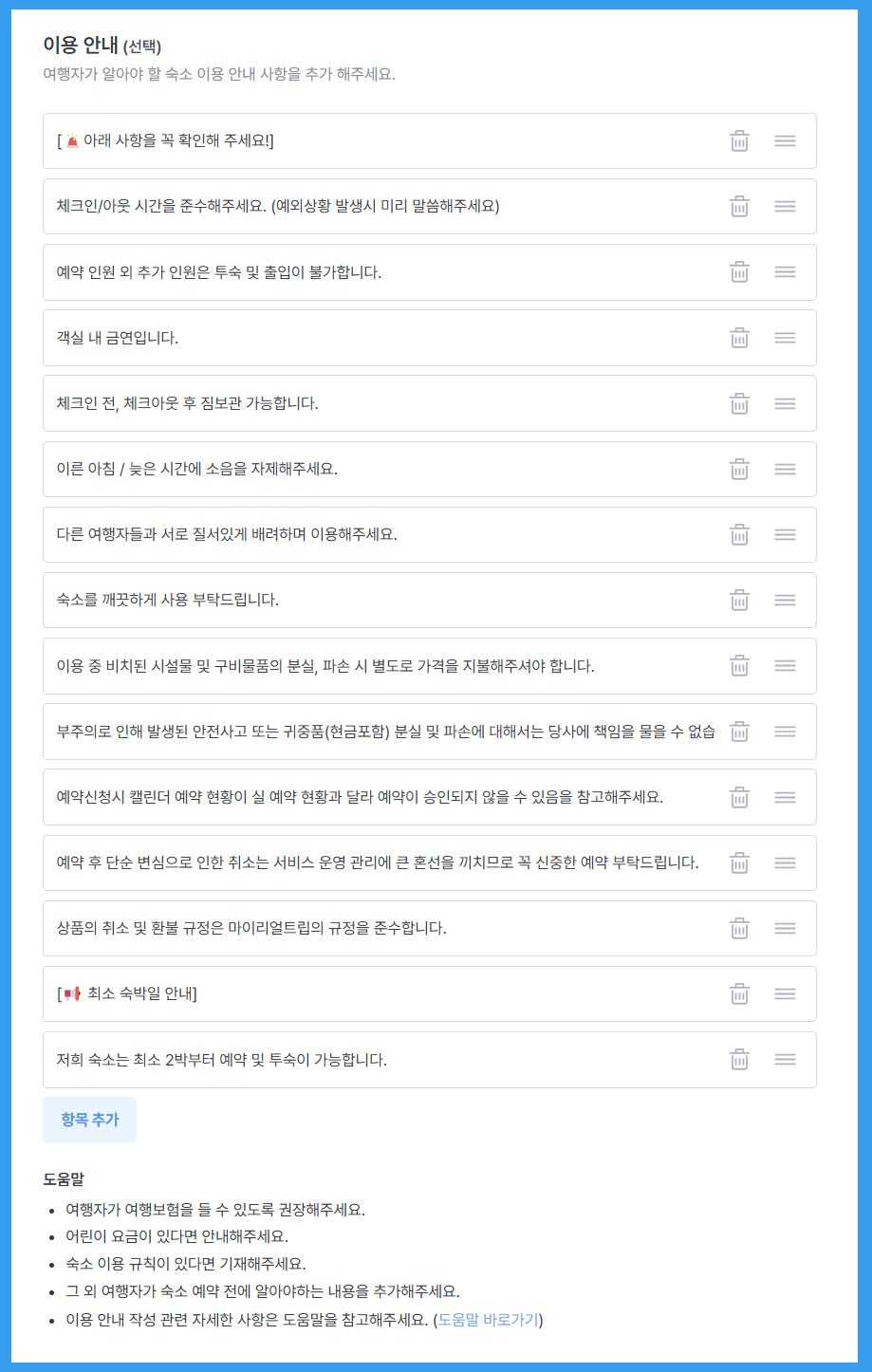Delete the luggage storage guideline

[x=739, y=402]
